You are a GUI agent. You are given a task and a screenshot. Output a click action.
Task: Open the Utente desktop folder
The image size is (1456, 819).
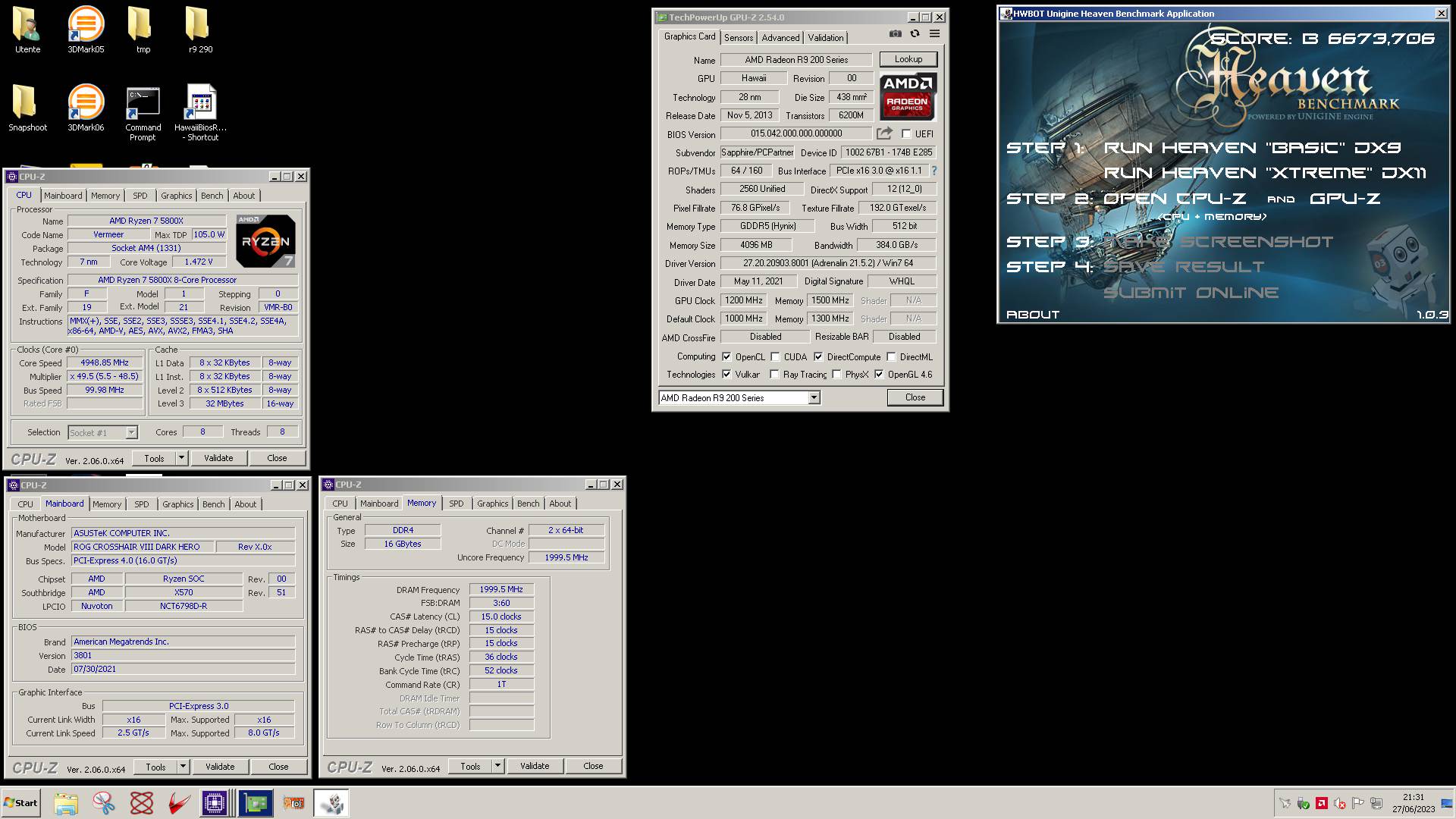27,30
